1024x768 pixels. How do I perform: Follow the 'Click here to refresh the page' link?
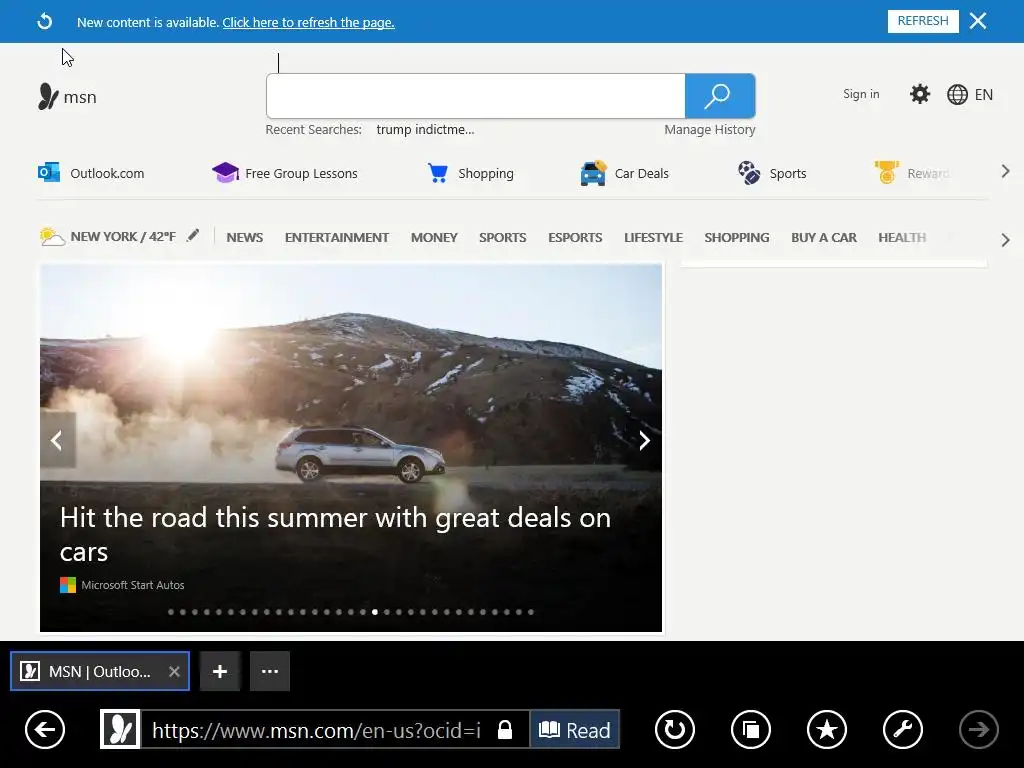click(x=308, y=22)
